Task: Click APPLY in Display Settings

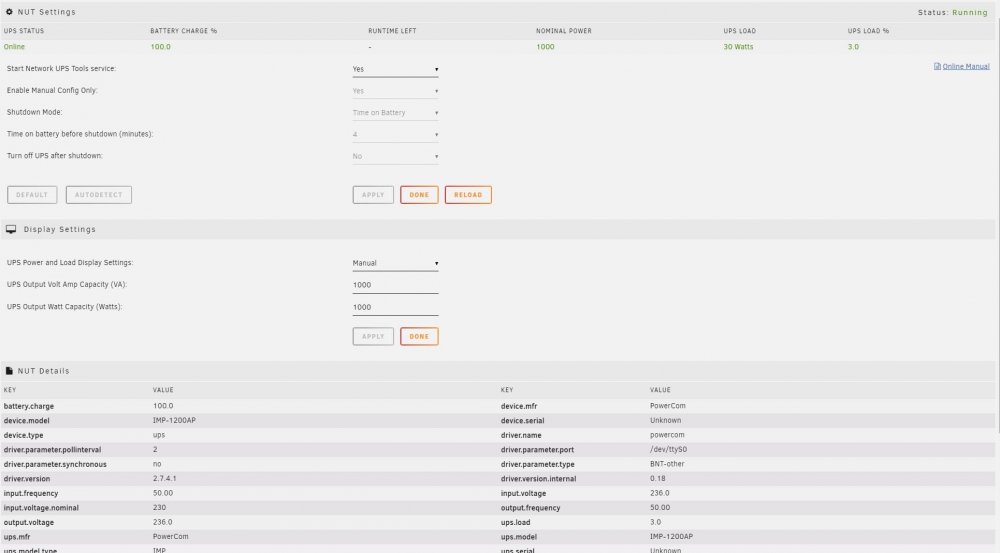Action: click(373, 336)
